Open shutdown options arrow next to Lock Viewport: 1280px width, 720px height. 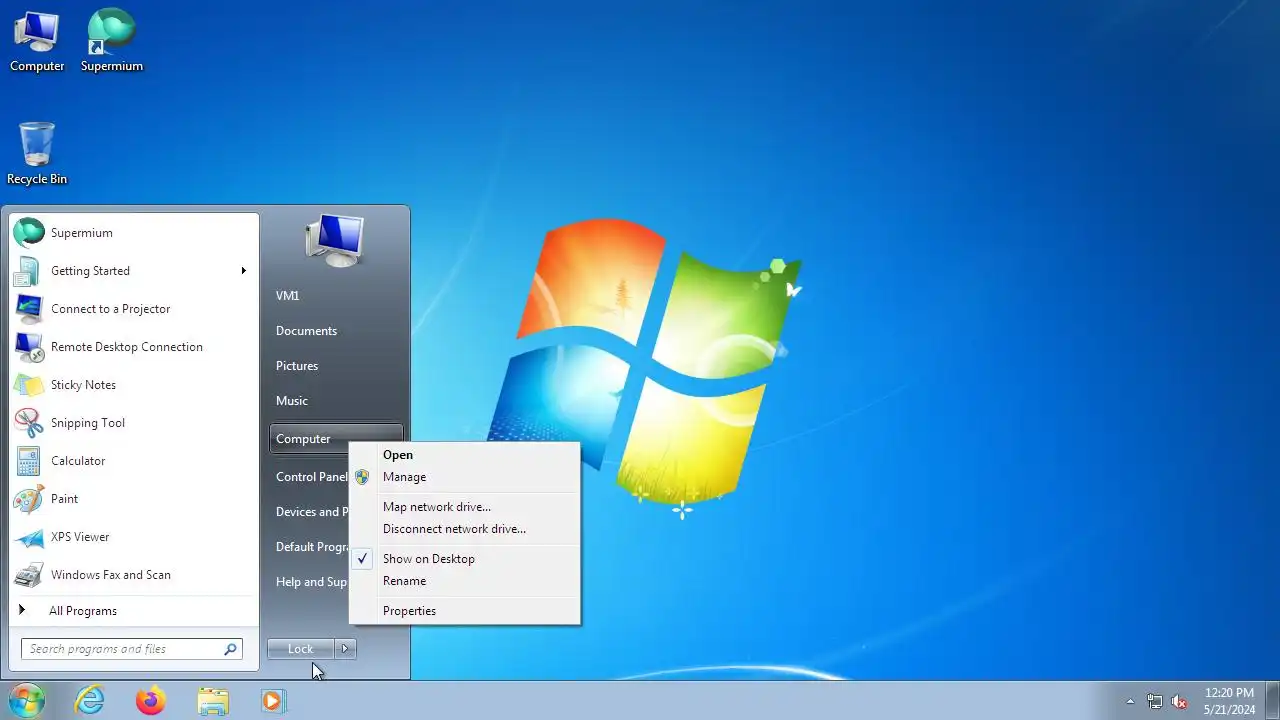click(345, 649)
